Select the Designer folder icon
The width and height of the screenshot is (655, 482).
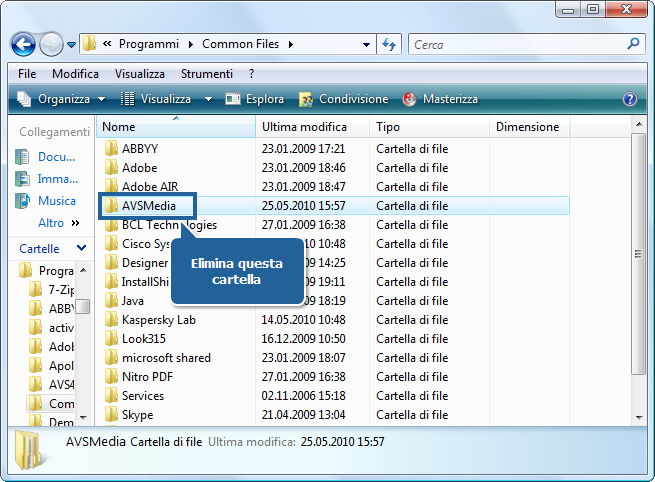111,263
